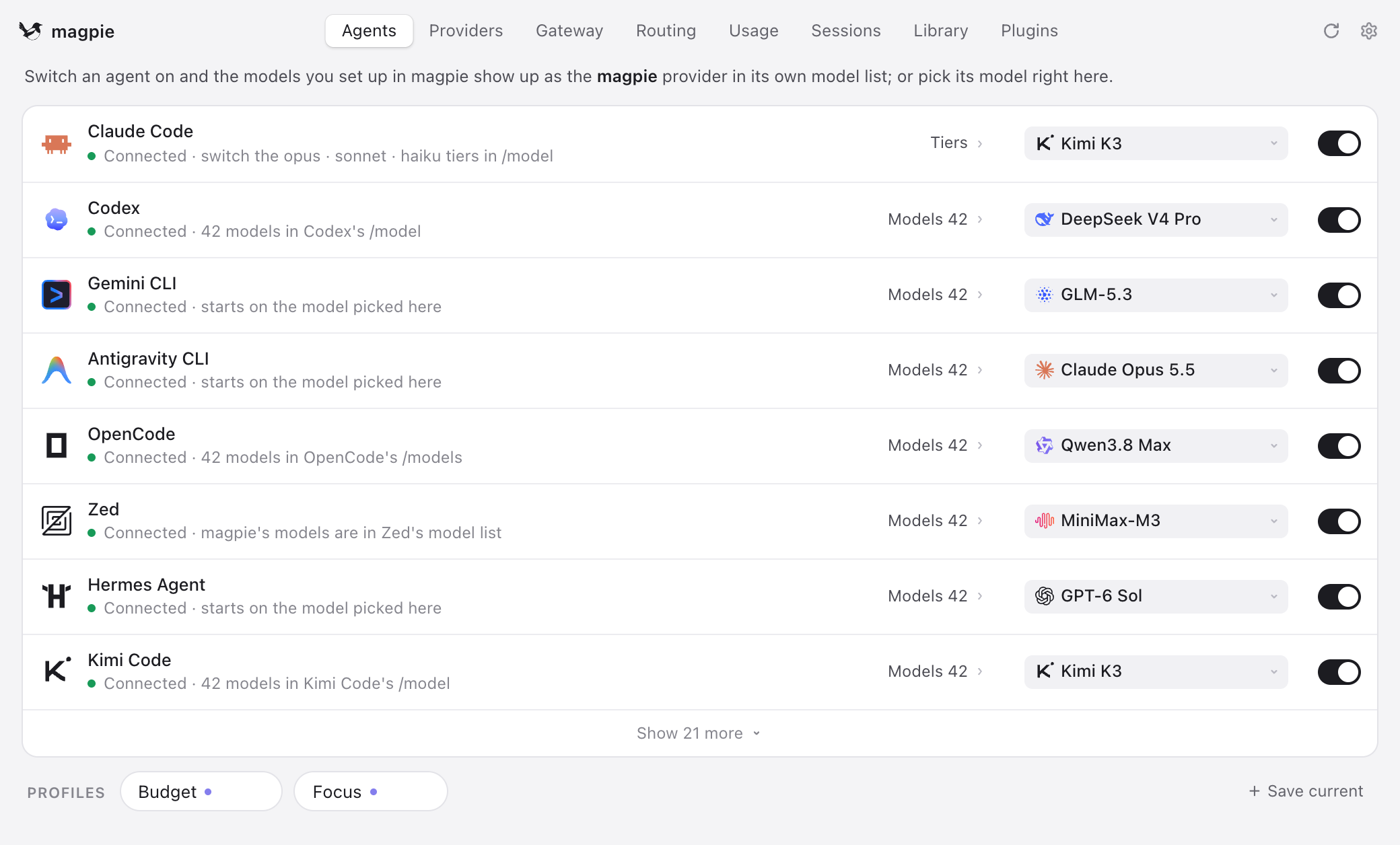
Task: Turn off the OpenCode toggle switch
Action: [x=1339, y=446]
